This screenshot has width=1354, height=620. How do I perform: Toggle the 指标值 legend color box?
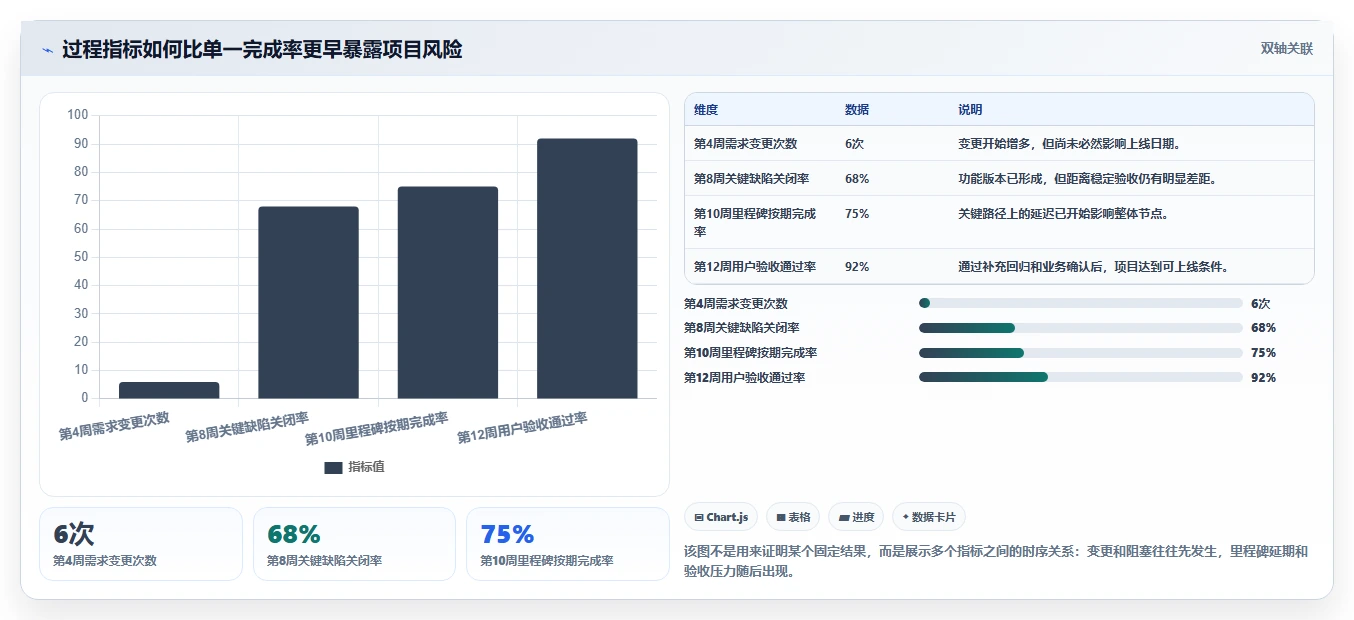point(333,467)
